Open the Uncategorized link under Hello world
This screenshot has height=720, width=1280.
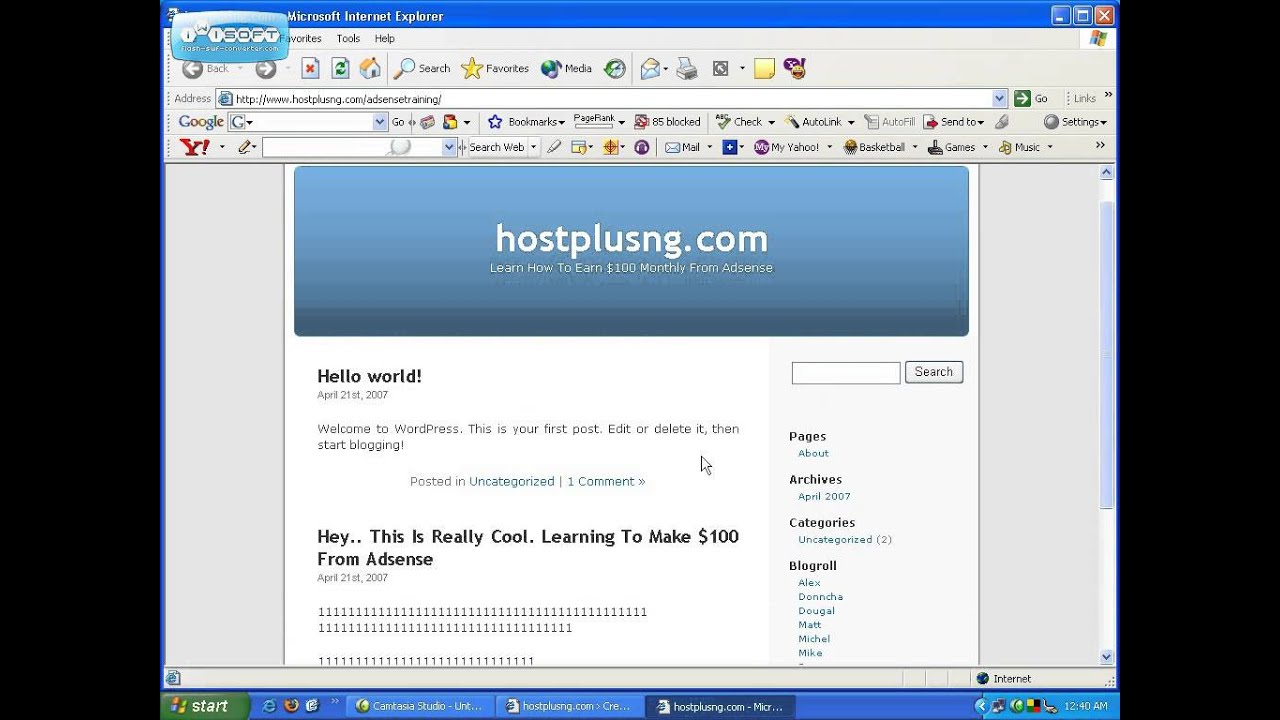pyautogui.click(x=511, y=481)
